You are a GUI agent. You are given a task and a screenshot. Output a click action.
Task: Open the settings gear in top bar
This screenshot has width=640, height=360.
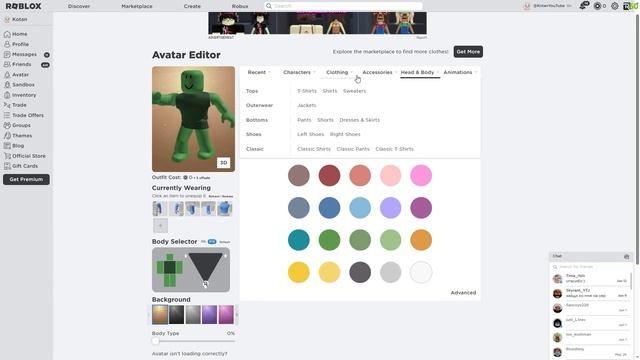615,6
